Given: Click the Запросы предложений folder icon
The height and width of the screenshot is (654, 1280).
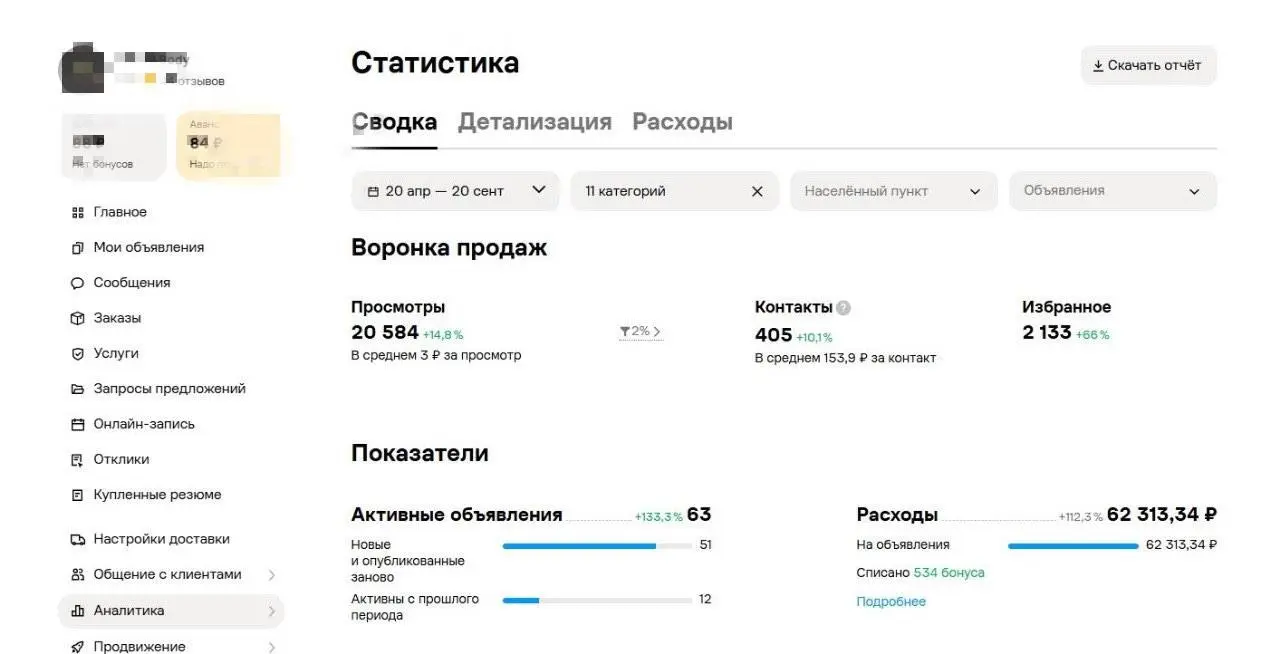Looking at the screenshot, I should 78,389.
